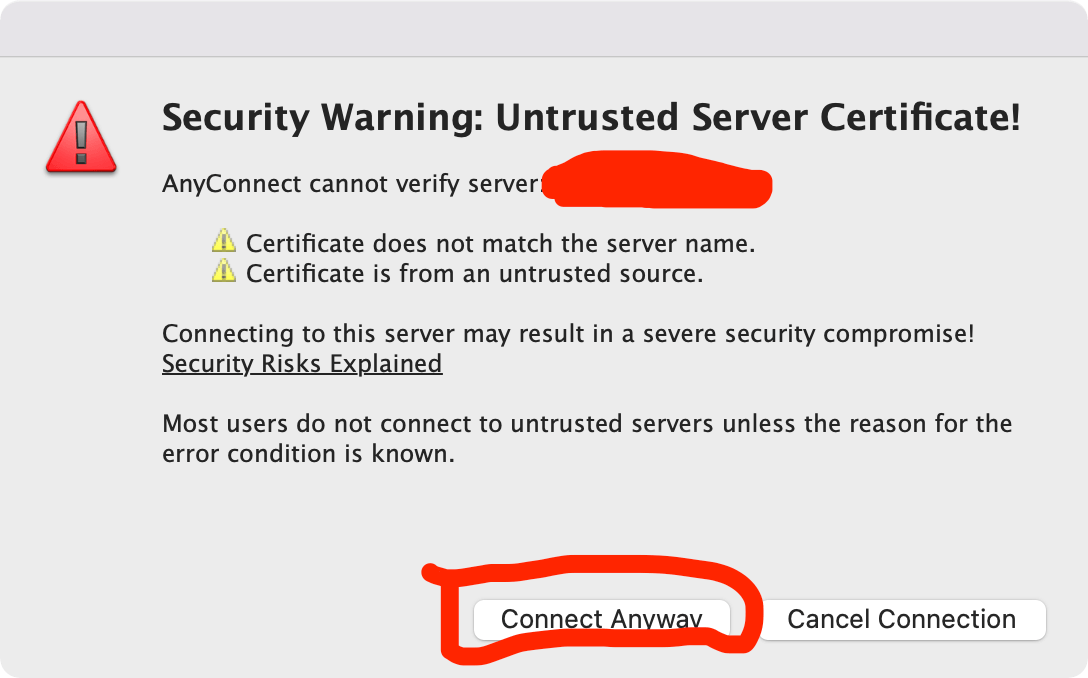Open the Security Risks Explained link
The height and width of the screenshot is (678, 1088).
coord(302,363)
